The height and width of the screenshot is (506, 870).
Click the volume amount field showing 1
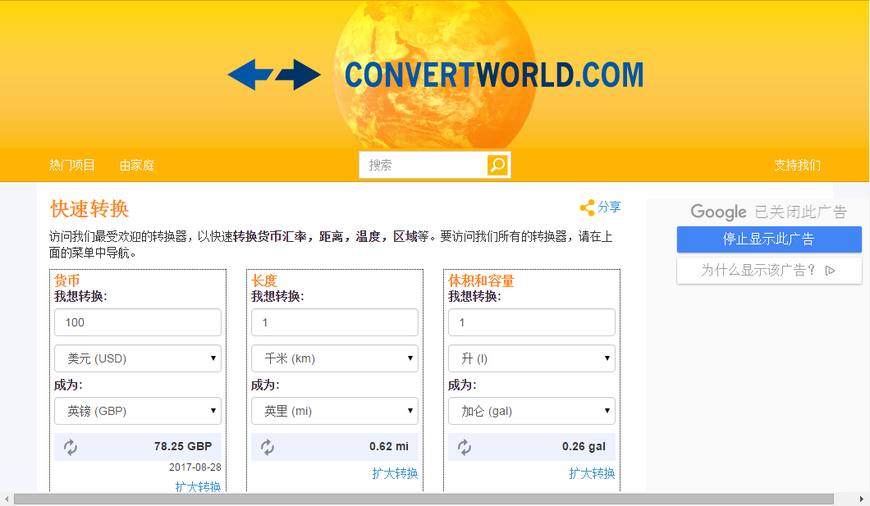(532, 322)
